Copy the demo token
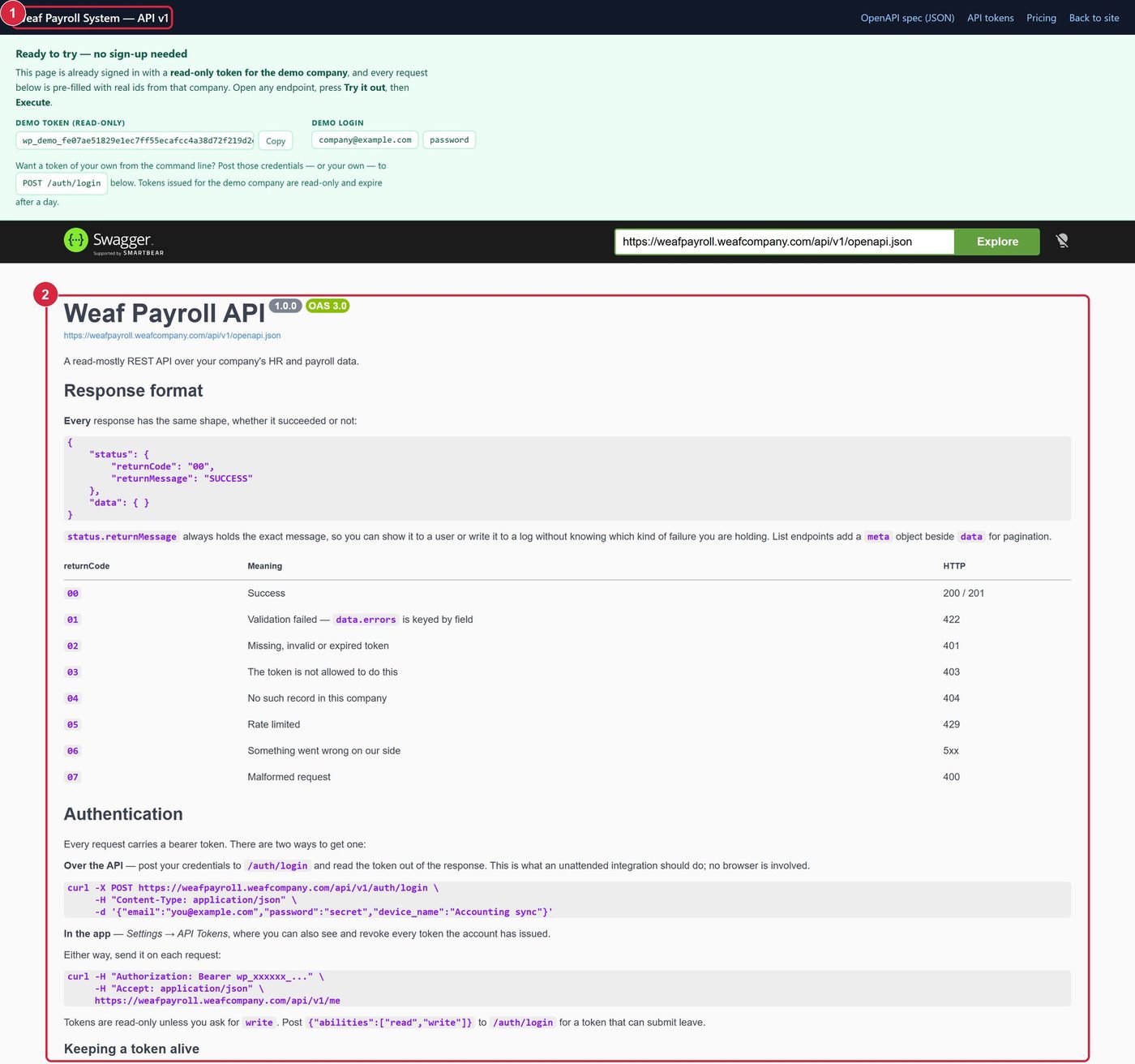The width and height of the screenshot is (1135, 1064). pyautogui.click(x=276, y=141)
